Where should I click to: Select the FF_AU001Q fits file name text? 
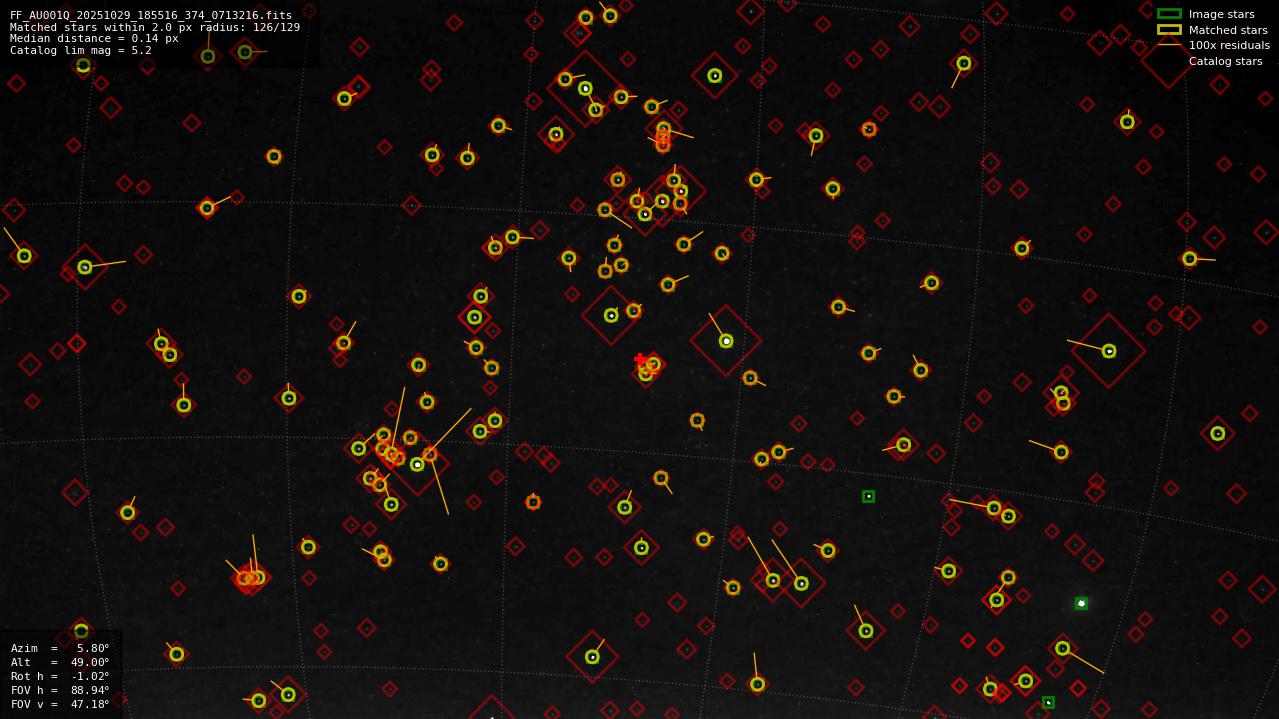(x=151, y=15)
